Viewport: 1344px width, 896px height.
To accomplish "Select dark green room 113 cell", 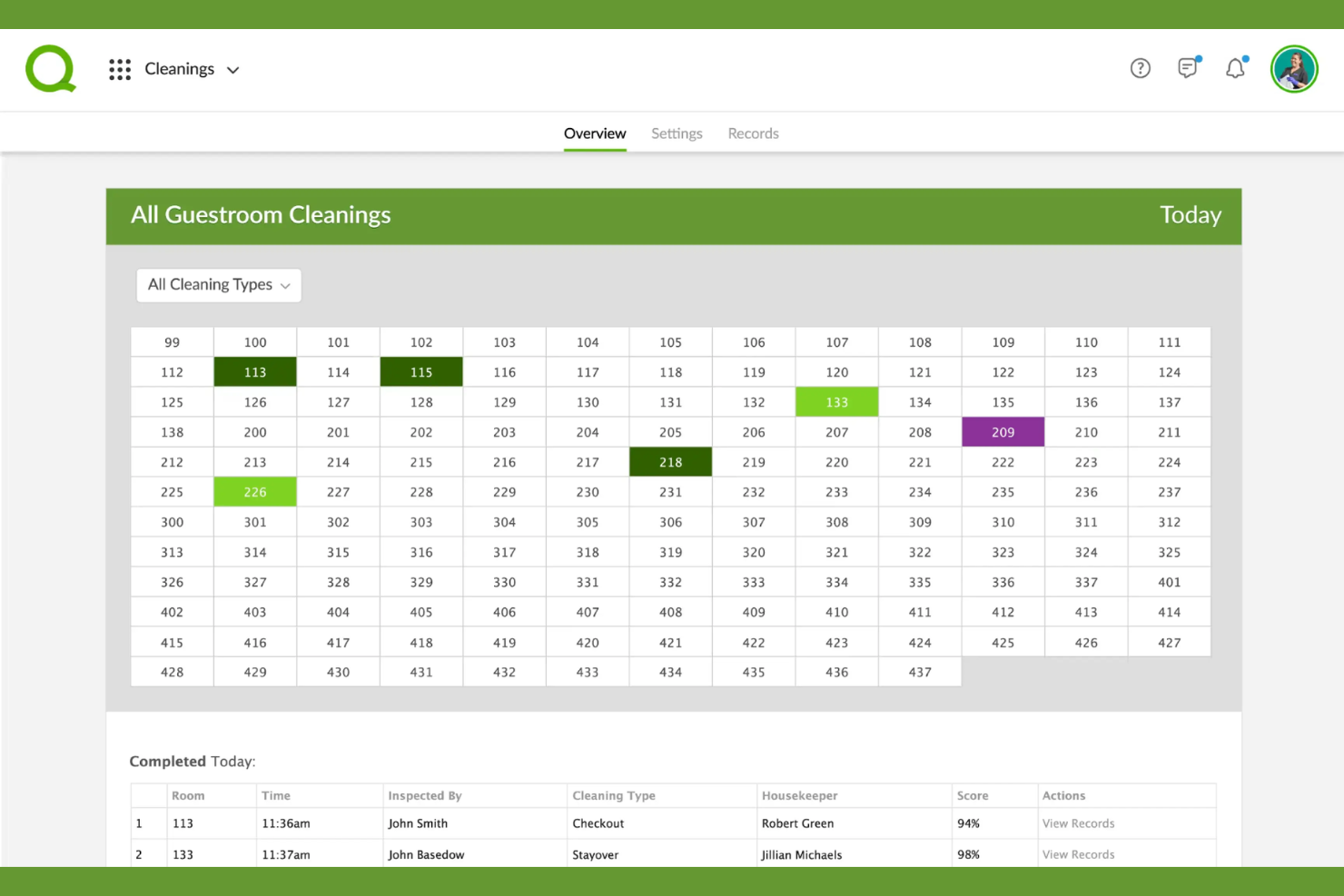I will (x=255, y=372).
